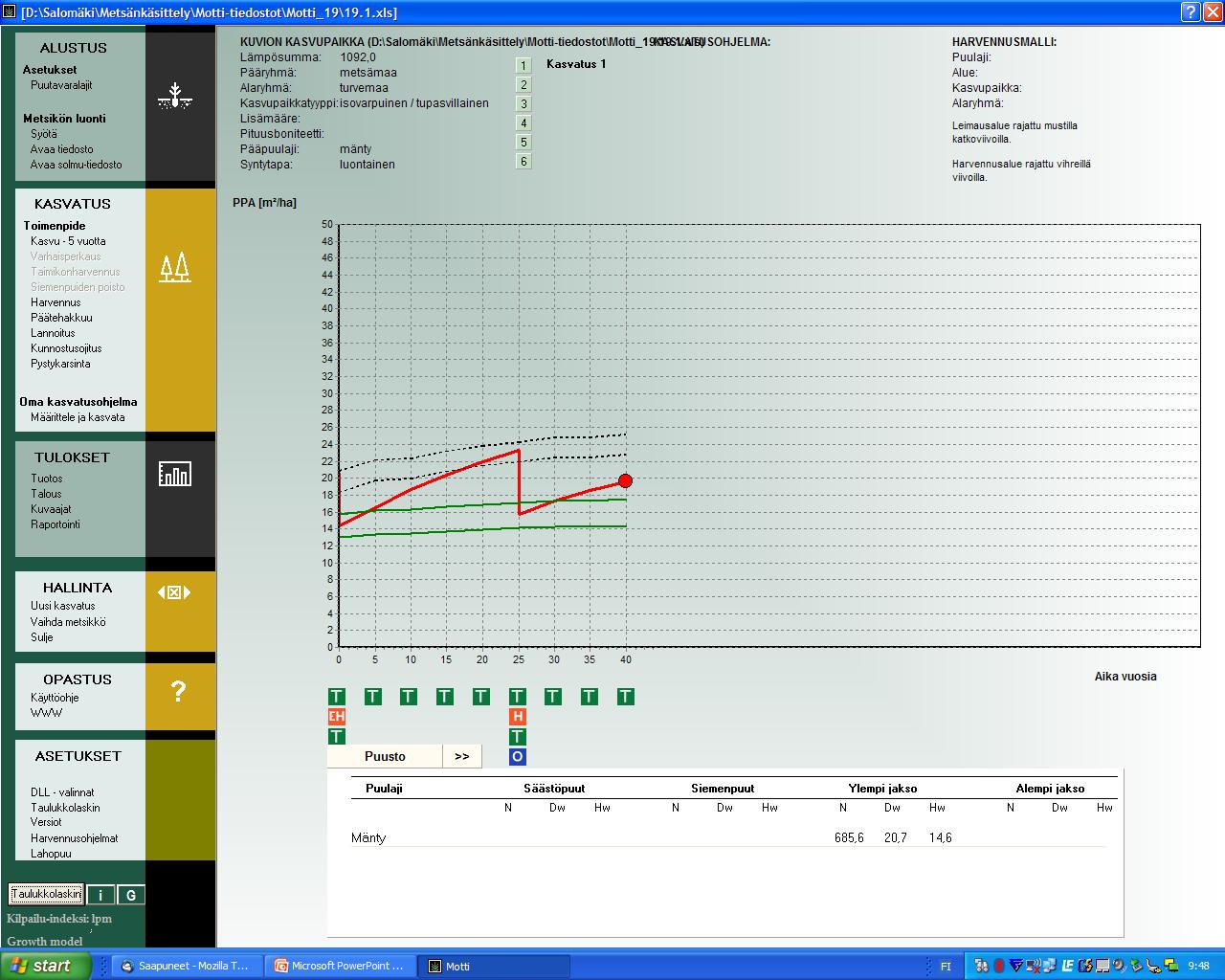Select Lannoitus operation
The image size is (1225, 980).
pyautogui.click(x=53, y=333)
